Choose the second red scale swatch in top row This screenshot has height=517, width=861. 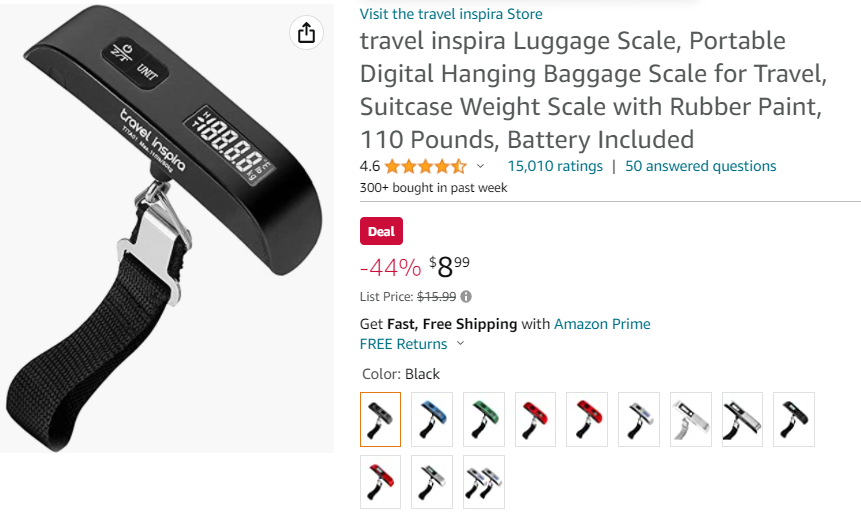click(x=587, y=419)
